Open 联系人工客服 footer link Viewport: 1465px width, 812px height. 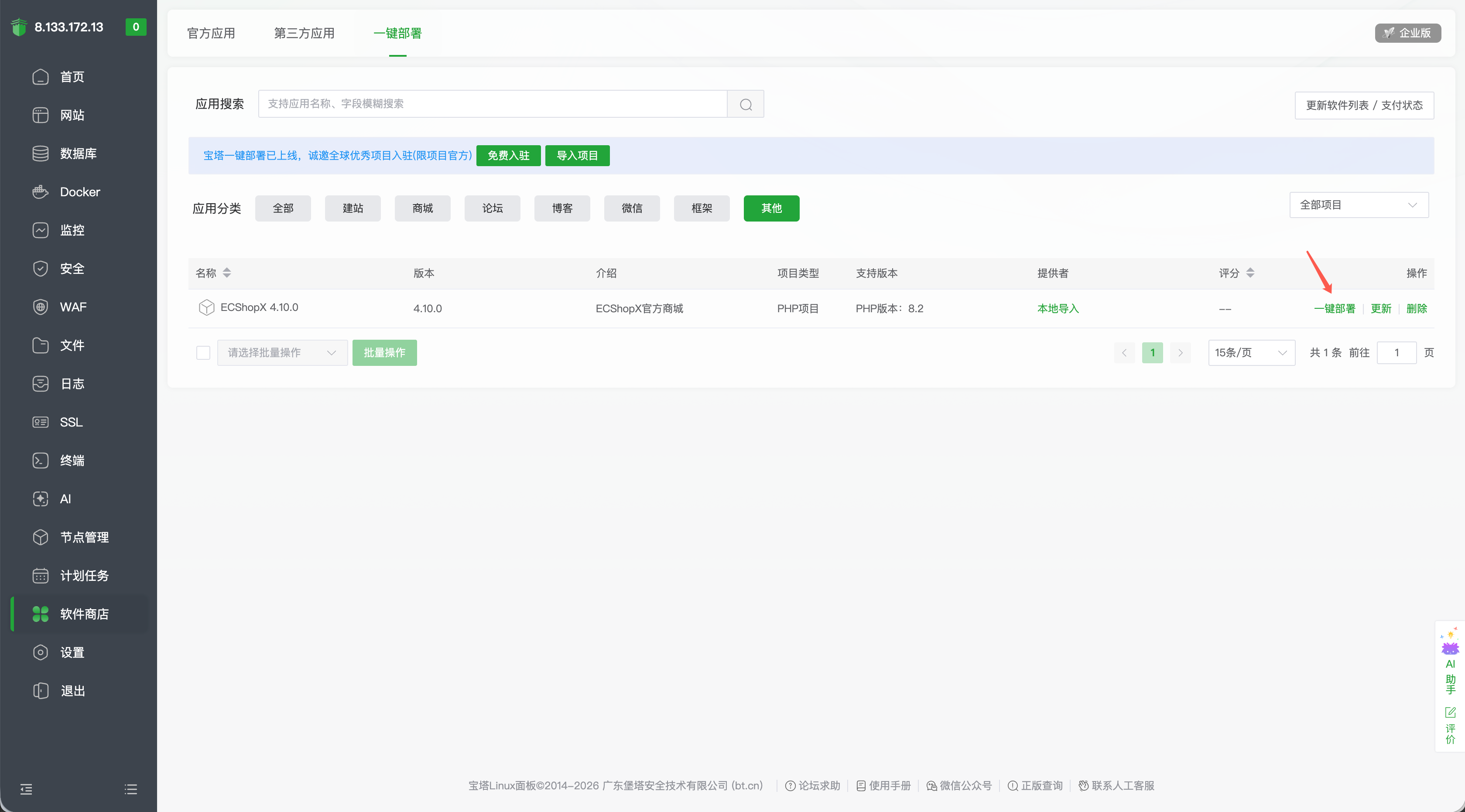(1116, 785)
